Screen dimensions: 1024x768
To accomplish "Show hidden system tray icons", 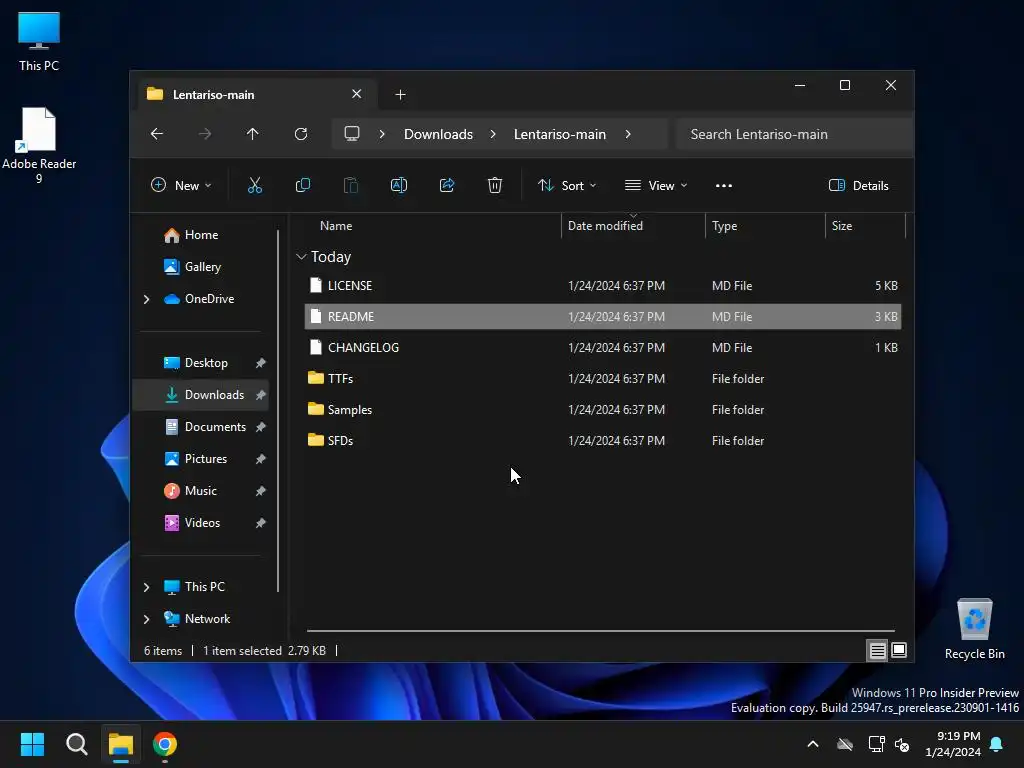I will click(x=813, y=744).
